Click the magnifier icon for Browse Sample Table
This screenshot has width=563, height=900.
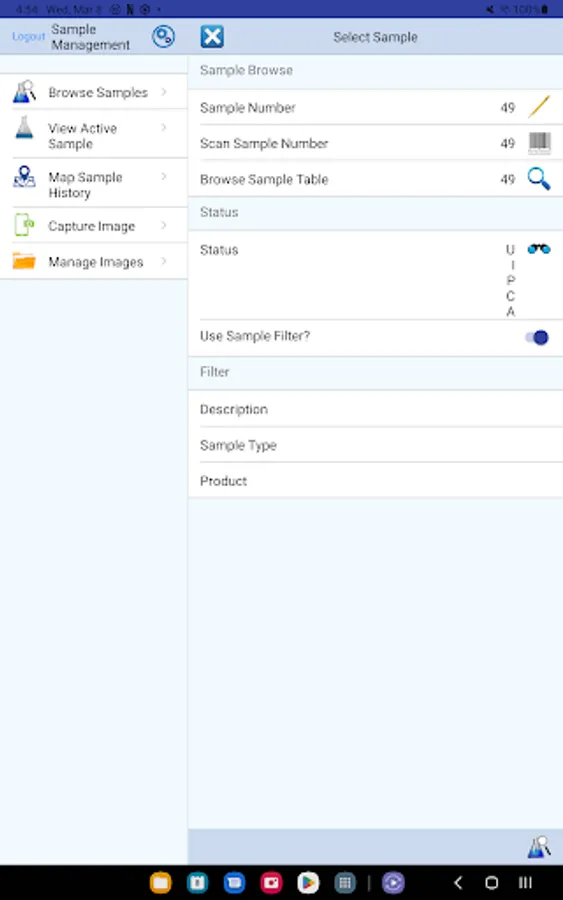click(x=539, y=179)
